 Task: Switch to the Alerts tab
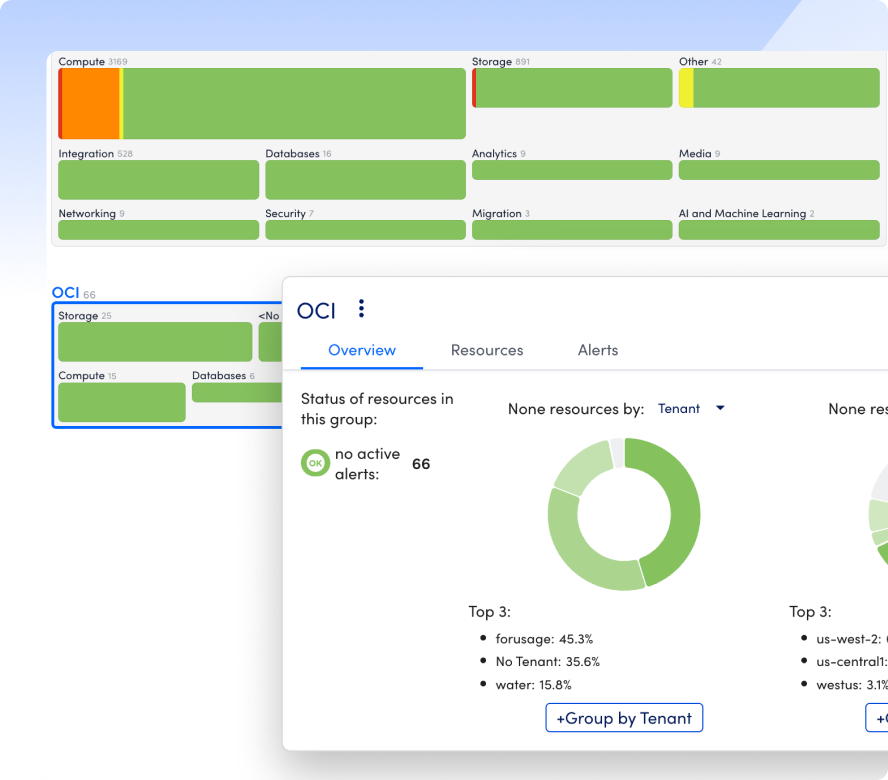pyautogui.click(x=598, y=350)
